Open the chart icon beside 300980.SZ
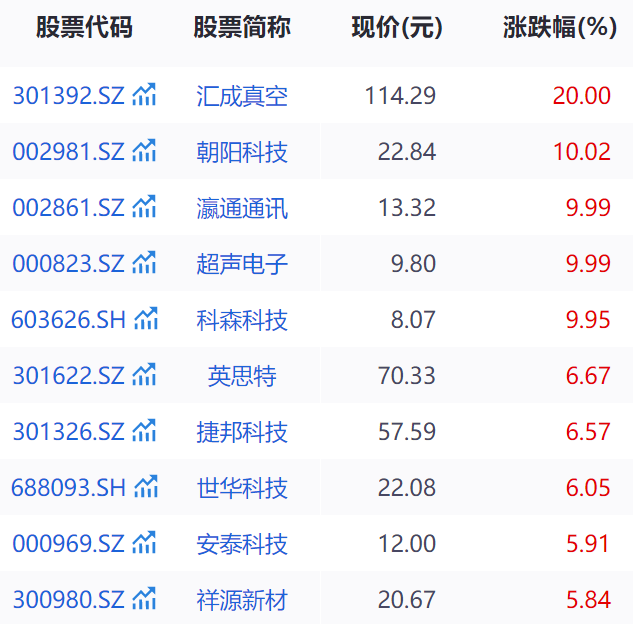The width and height of the screenshot is (633, 624). pyautogui.click(x=145, y=600)
